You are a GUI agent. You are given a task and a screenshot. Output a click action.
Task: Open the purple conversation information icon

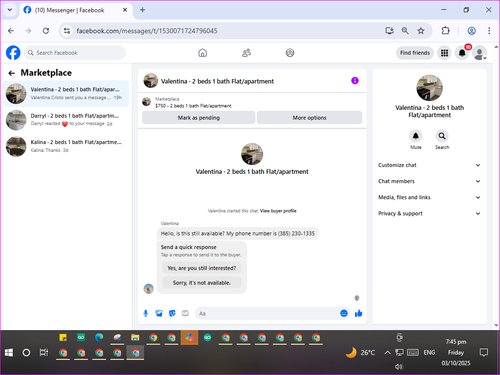(355, 81)
